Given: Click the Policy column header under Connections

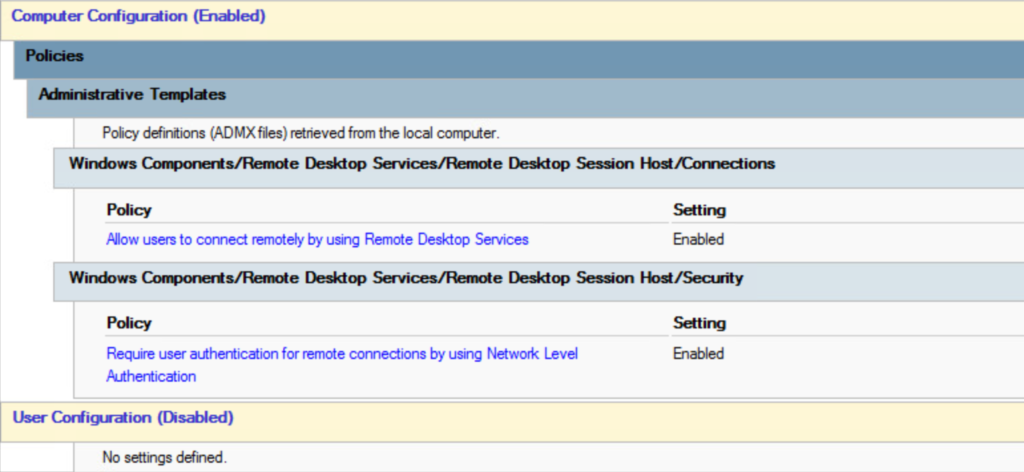Looking at the screenshot, I should click(x=129, y=211).
